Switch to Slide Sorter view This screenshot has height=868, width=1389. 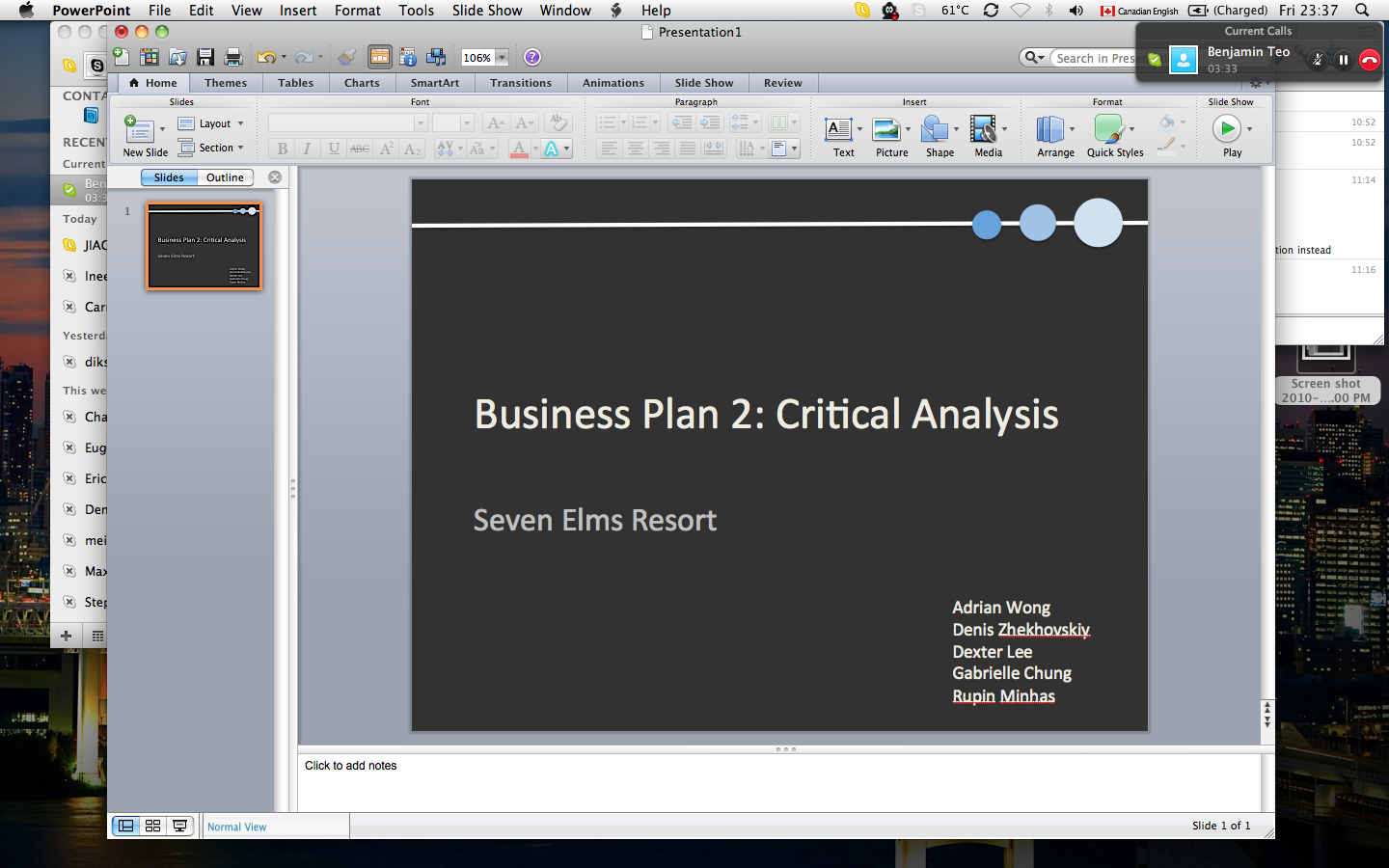pos(152,826)
